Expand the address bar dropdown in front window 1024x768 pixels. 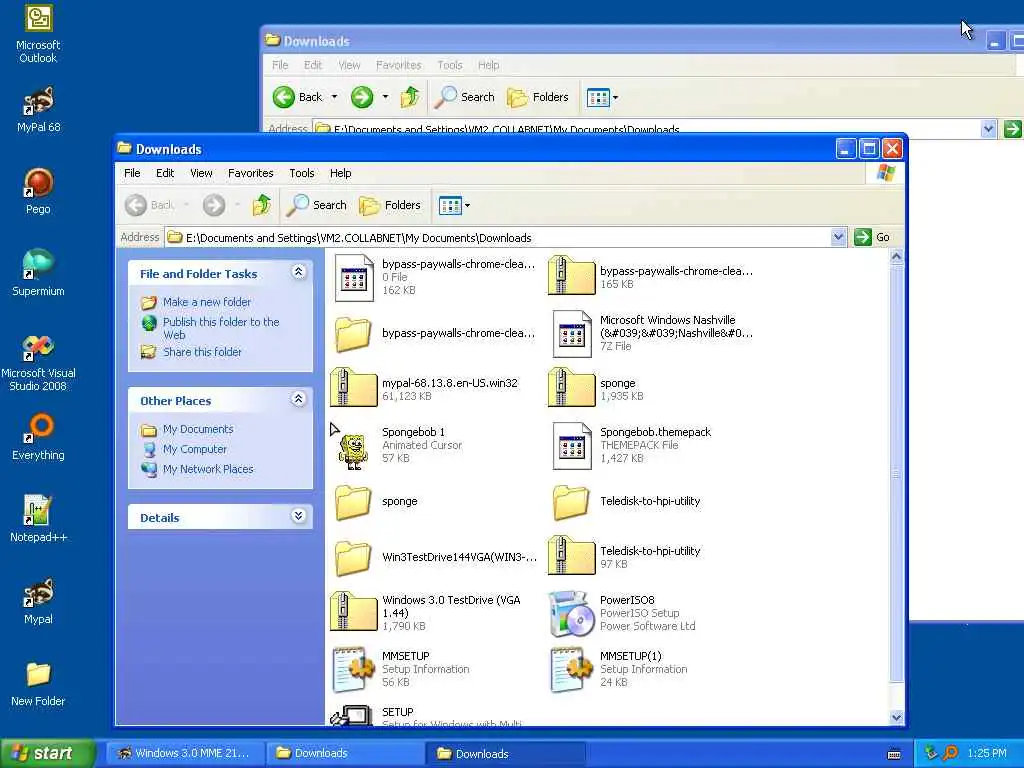[839, 237]
